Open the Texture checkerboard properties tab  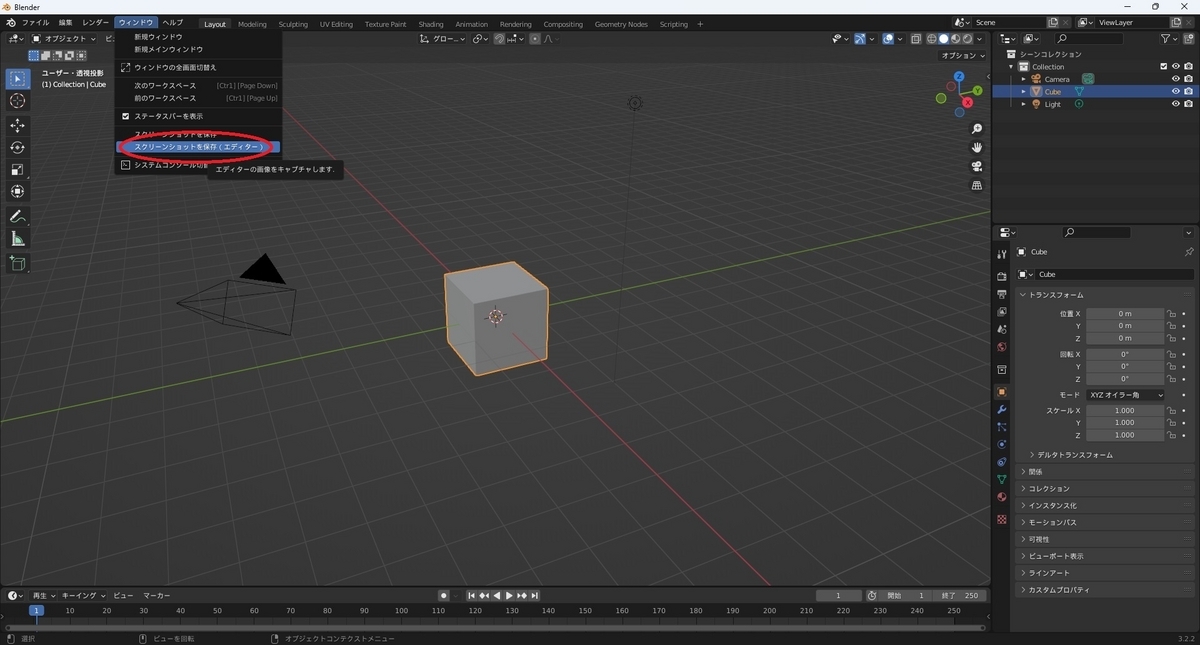coord(1002,519)
